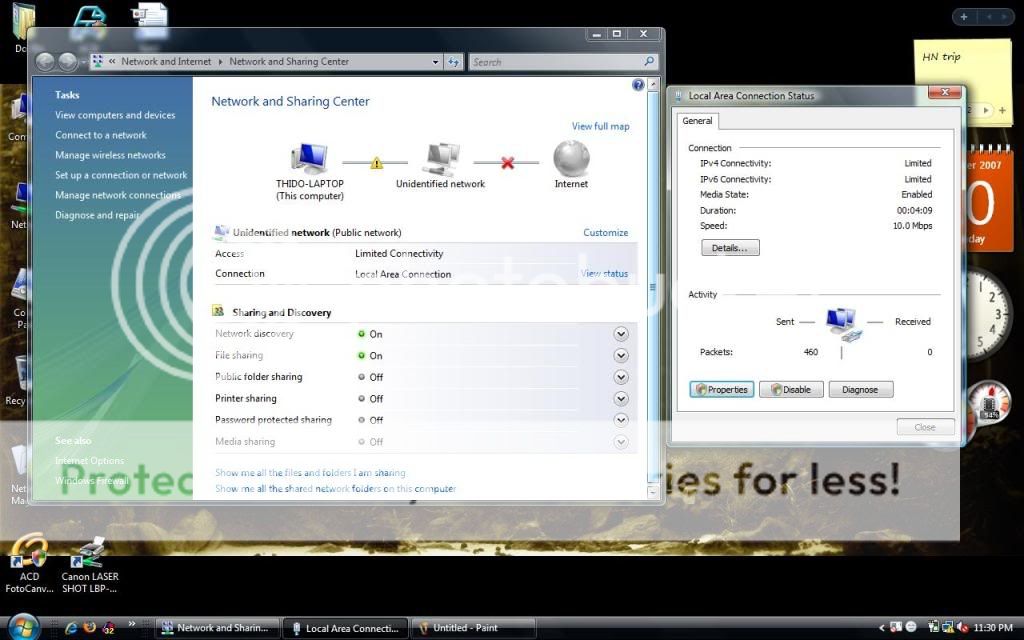Click the blue Help question mark icon

[638, 84]
